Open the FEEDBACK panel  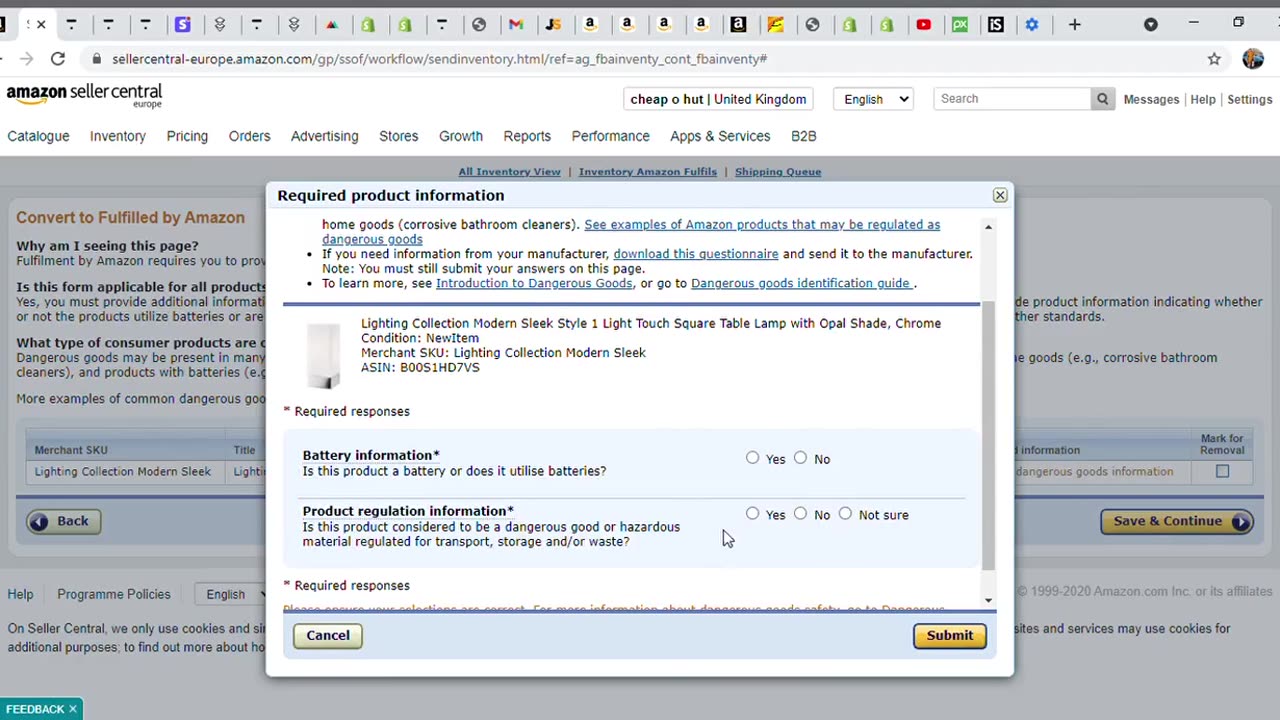coord(35,709)
